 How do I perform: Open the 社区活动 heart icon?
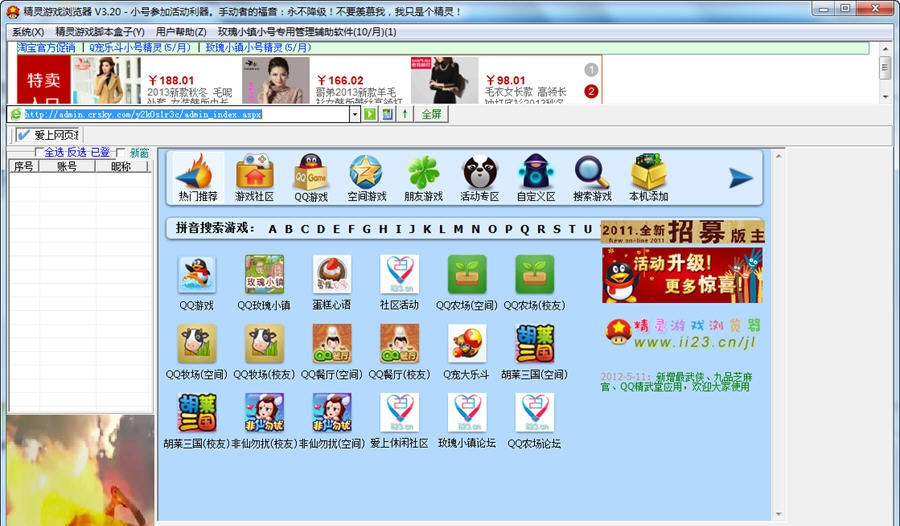tap(399, 274)
